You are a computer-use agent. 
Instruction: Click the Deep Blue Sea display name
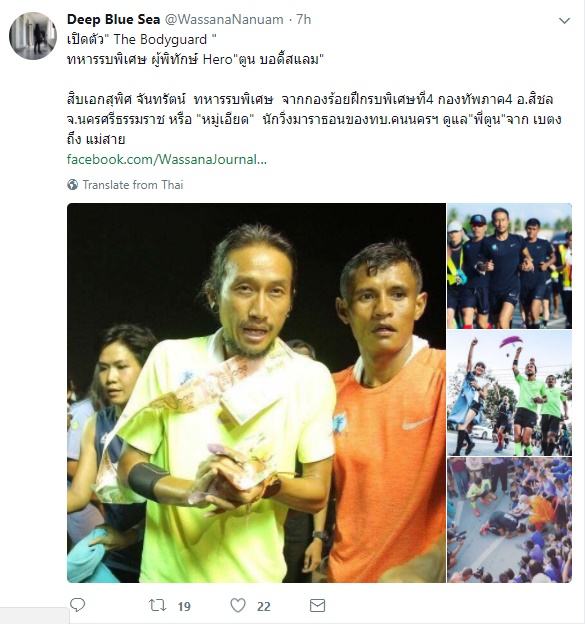113,19
